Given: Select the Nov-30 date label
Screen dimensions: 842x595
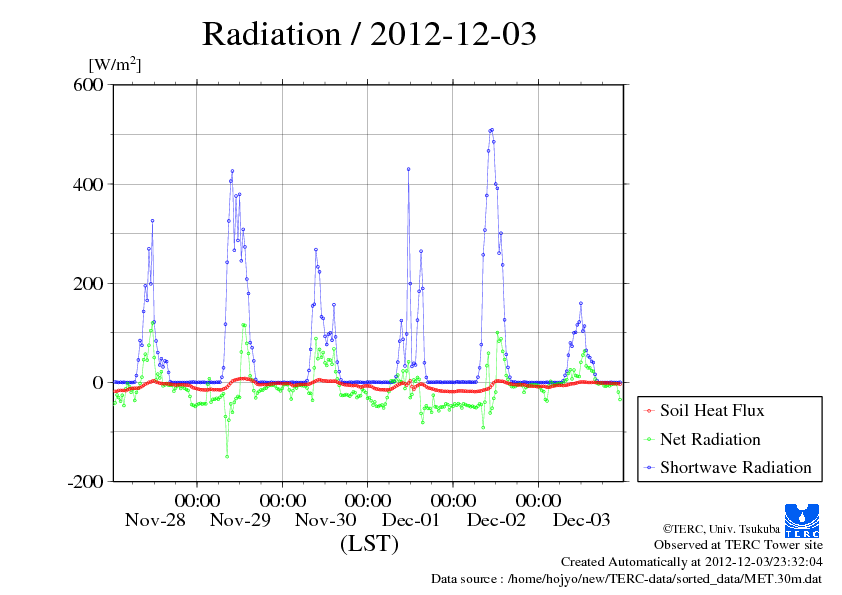Looking at the screenshot, I should coord(325,520).
